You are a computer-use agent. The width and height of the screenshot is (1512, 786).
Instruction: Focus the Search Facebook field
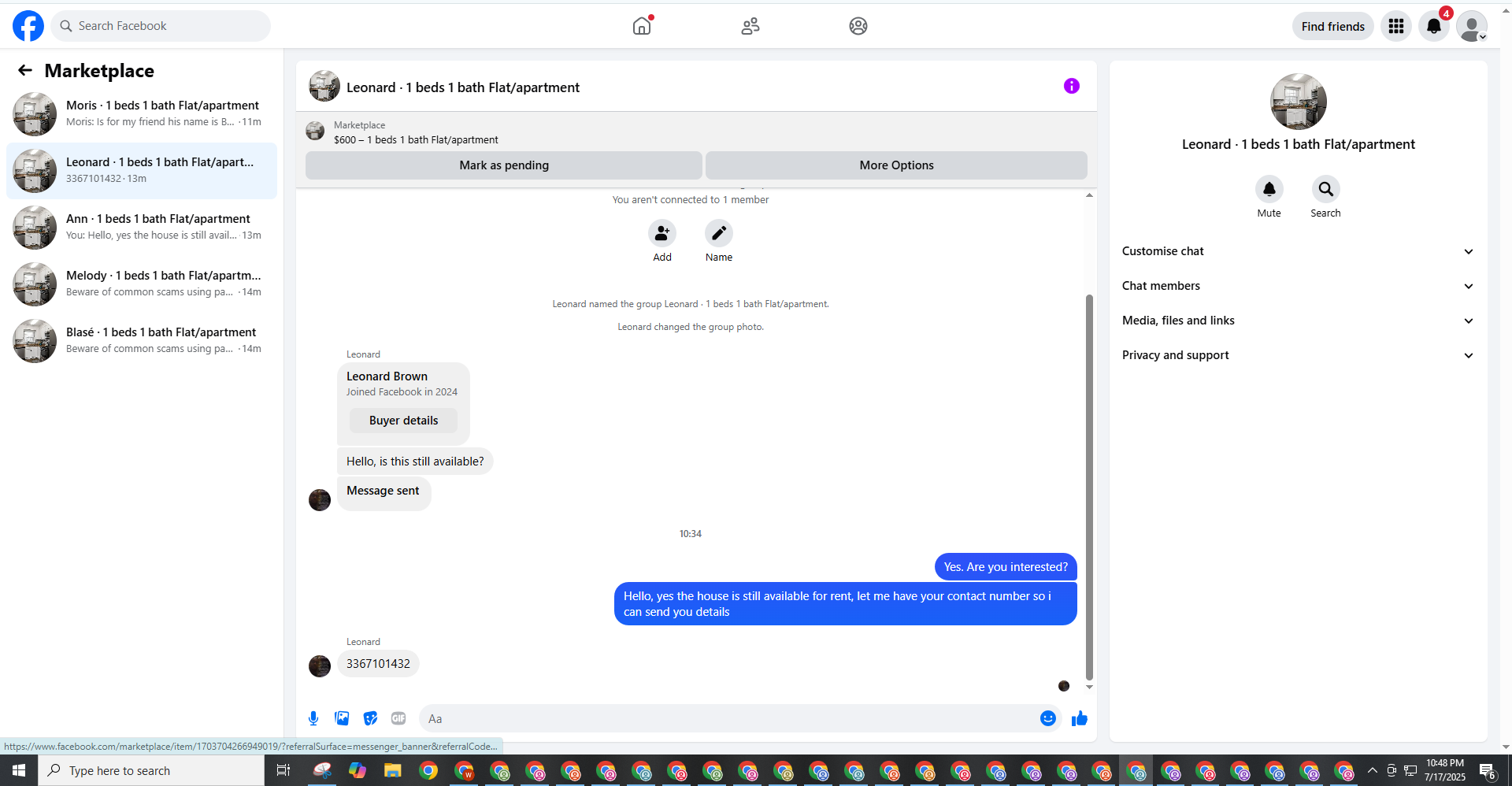[161, 26]
